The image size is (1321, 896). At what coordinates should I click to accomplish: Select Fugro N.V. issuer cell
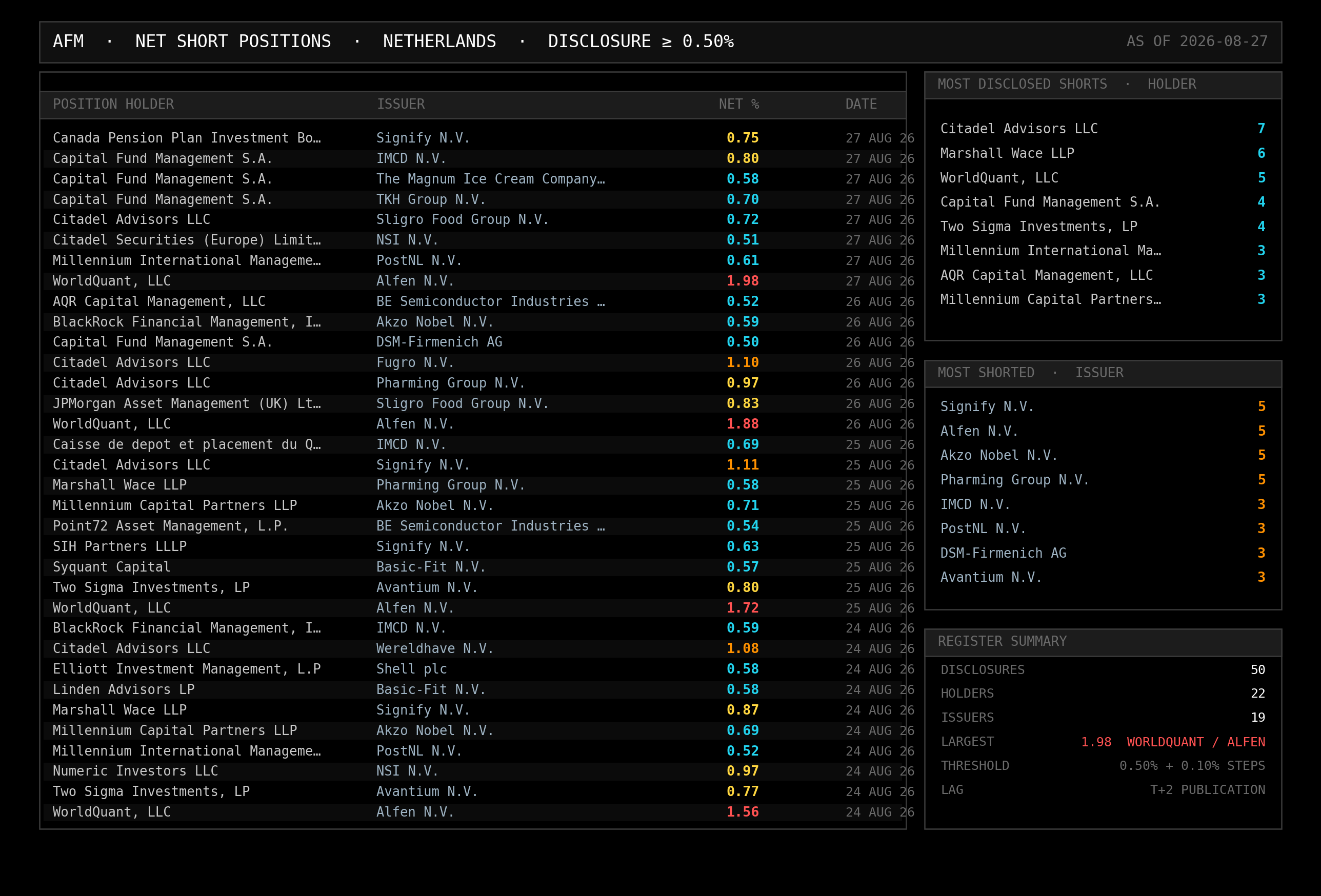tap(415, 362)
